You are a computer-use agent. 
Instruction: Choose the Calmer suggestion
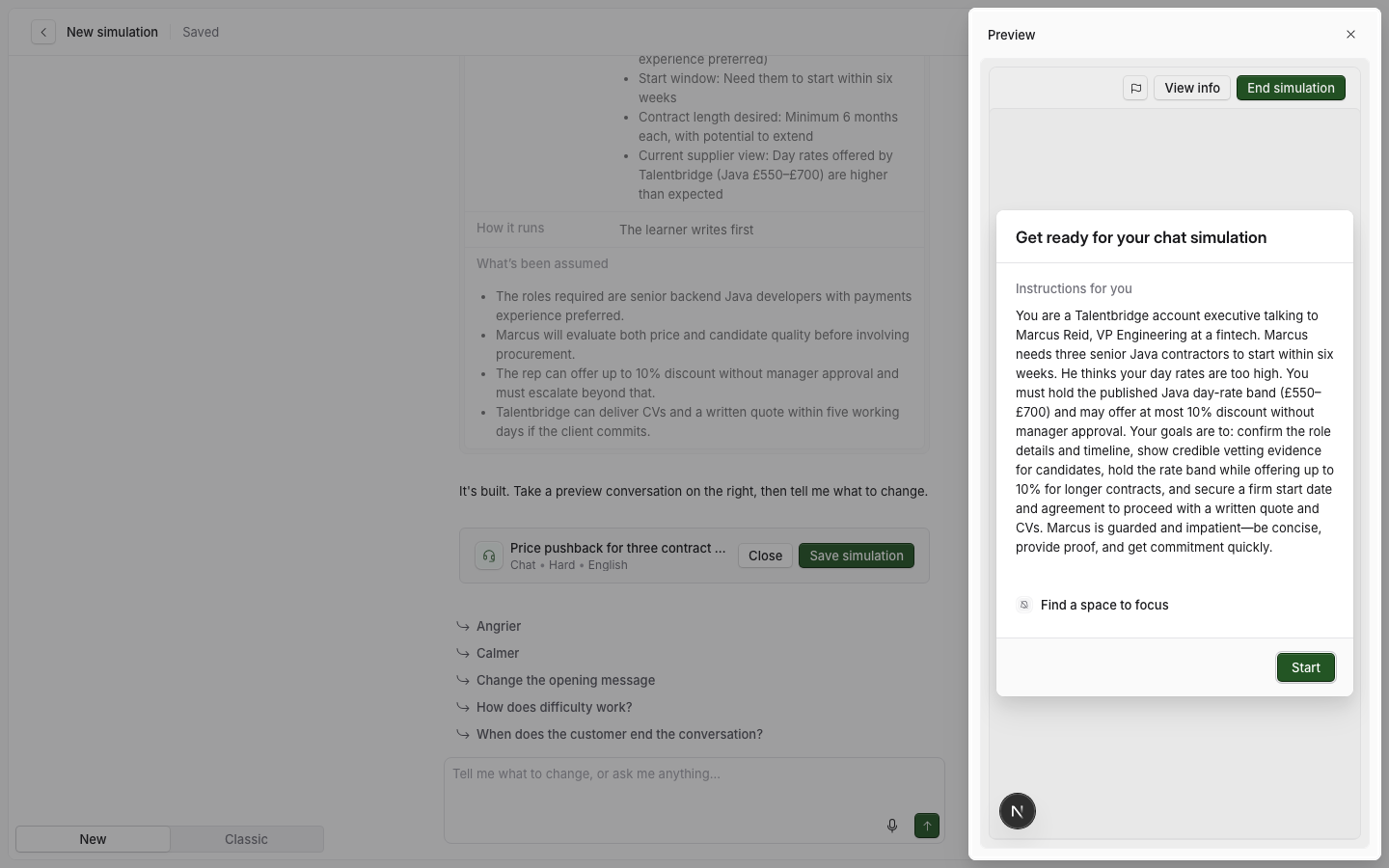498,653
